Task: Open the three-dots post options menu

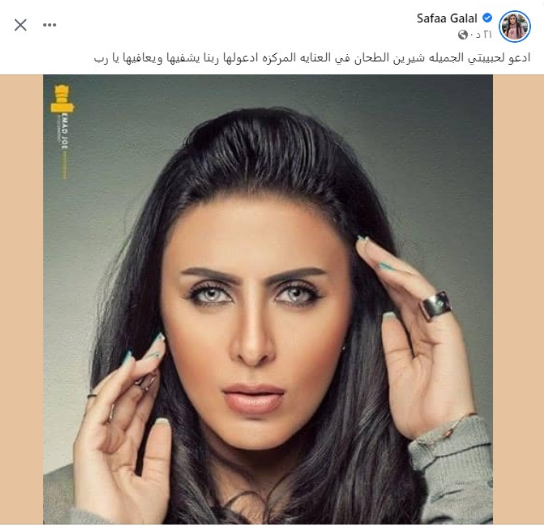Action: pos(50,25)
